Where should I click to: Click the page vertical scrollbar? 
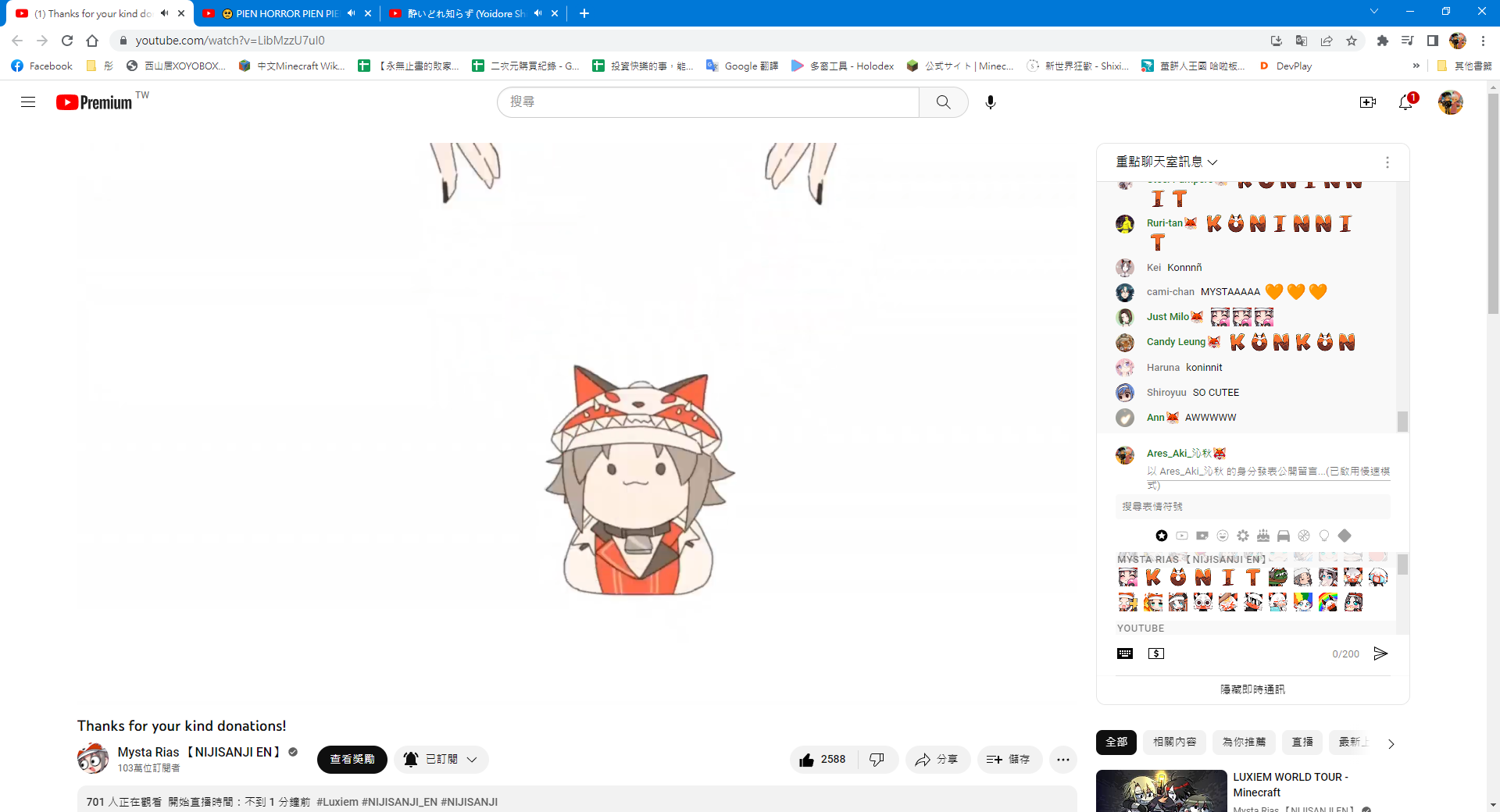[x=1493, y=203]
